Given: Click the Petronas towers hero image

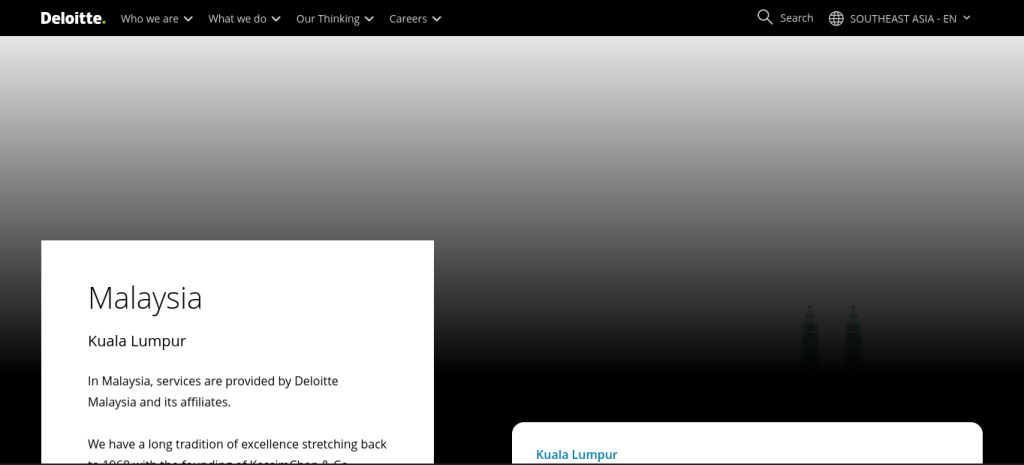Looking at the screenshot, I should (832, 340).
